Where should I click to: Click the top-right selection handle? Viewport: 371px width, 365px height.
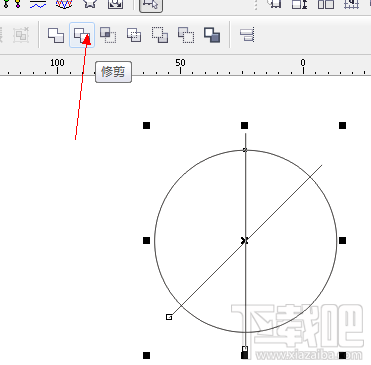tap(342, 125)
